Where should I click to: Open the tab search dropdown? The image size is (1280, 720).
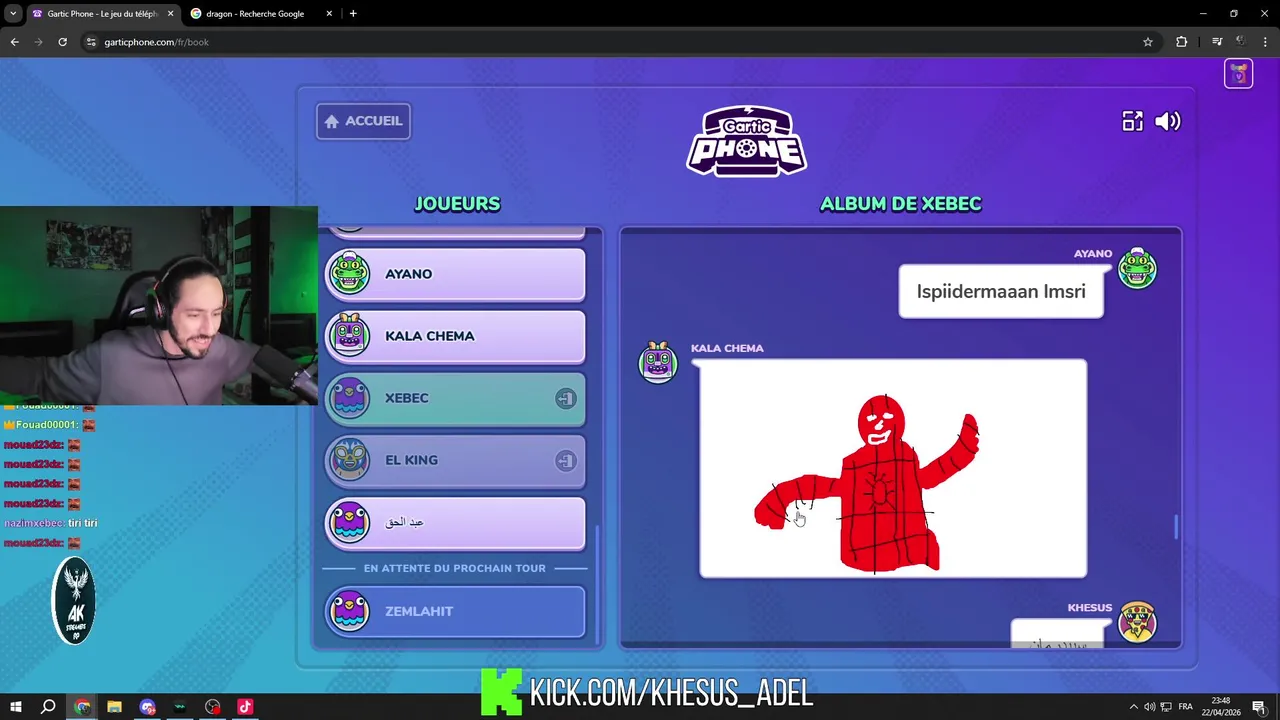click(x=13, y=14)
